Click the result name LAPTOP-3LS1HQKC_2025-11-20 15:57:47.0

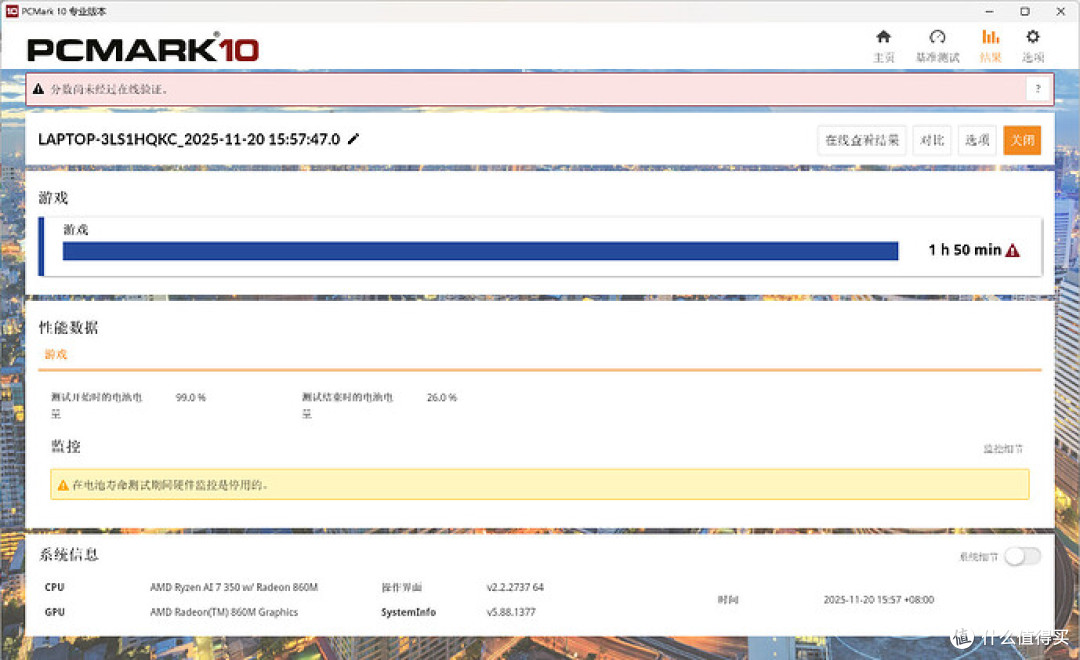pyautogui.click(x=189, y=139)
